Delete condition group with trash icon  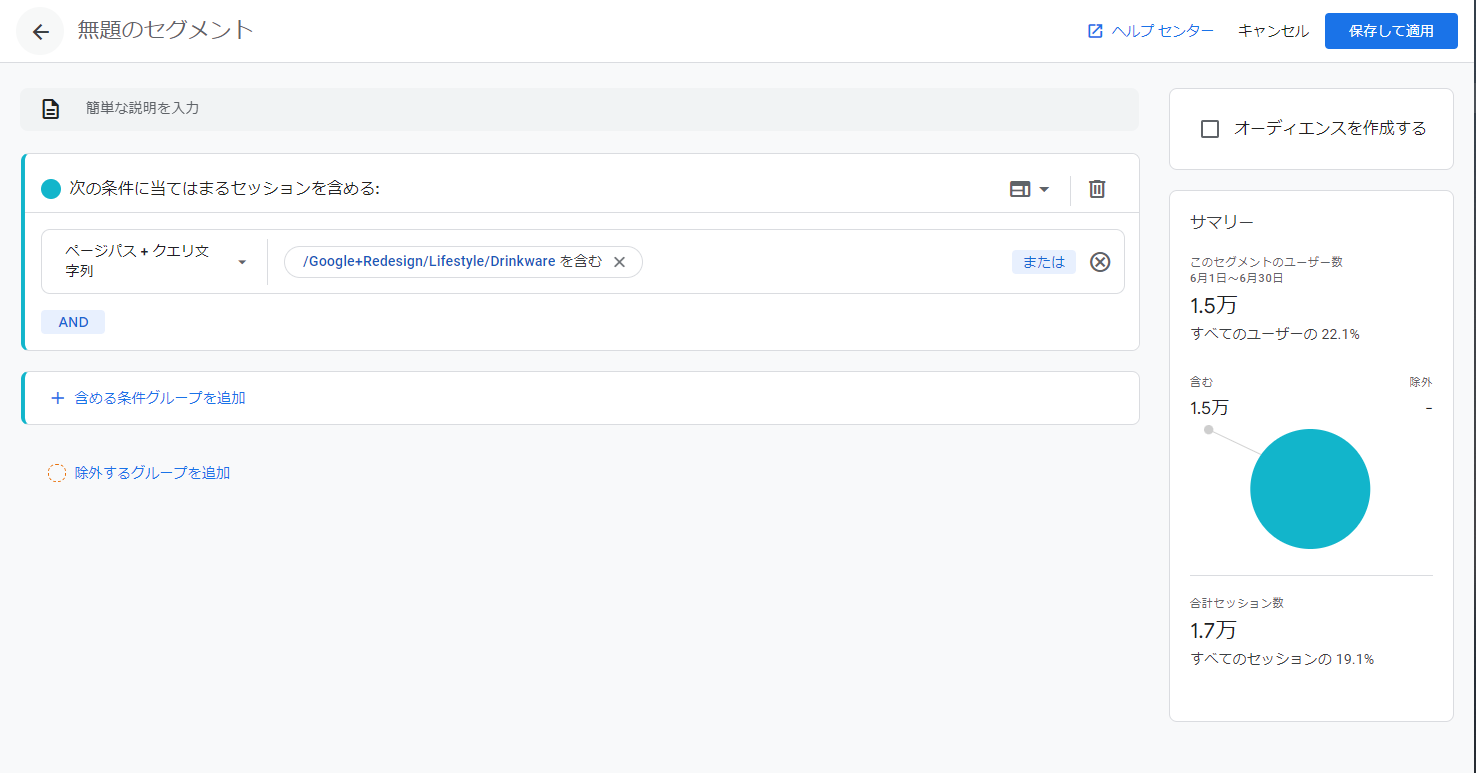(x=1097, y=189)
